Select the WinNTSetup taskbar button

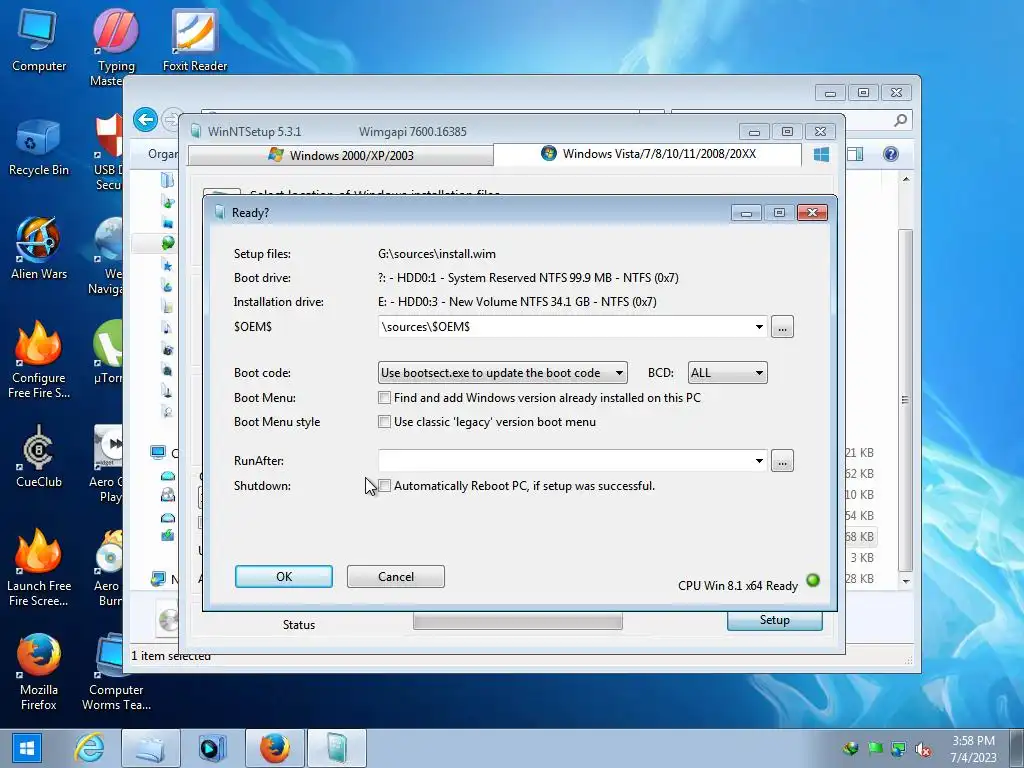coord(336,748)
